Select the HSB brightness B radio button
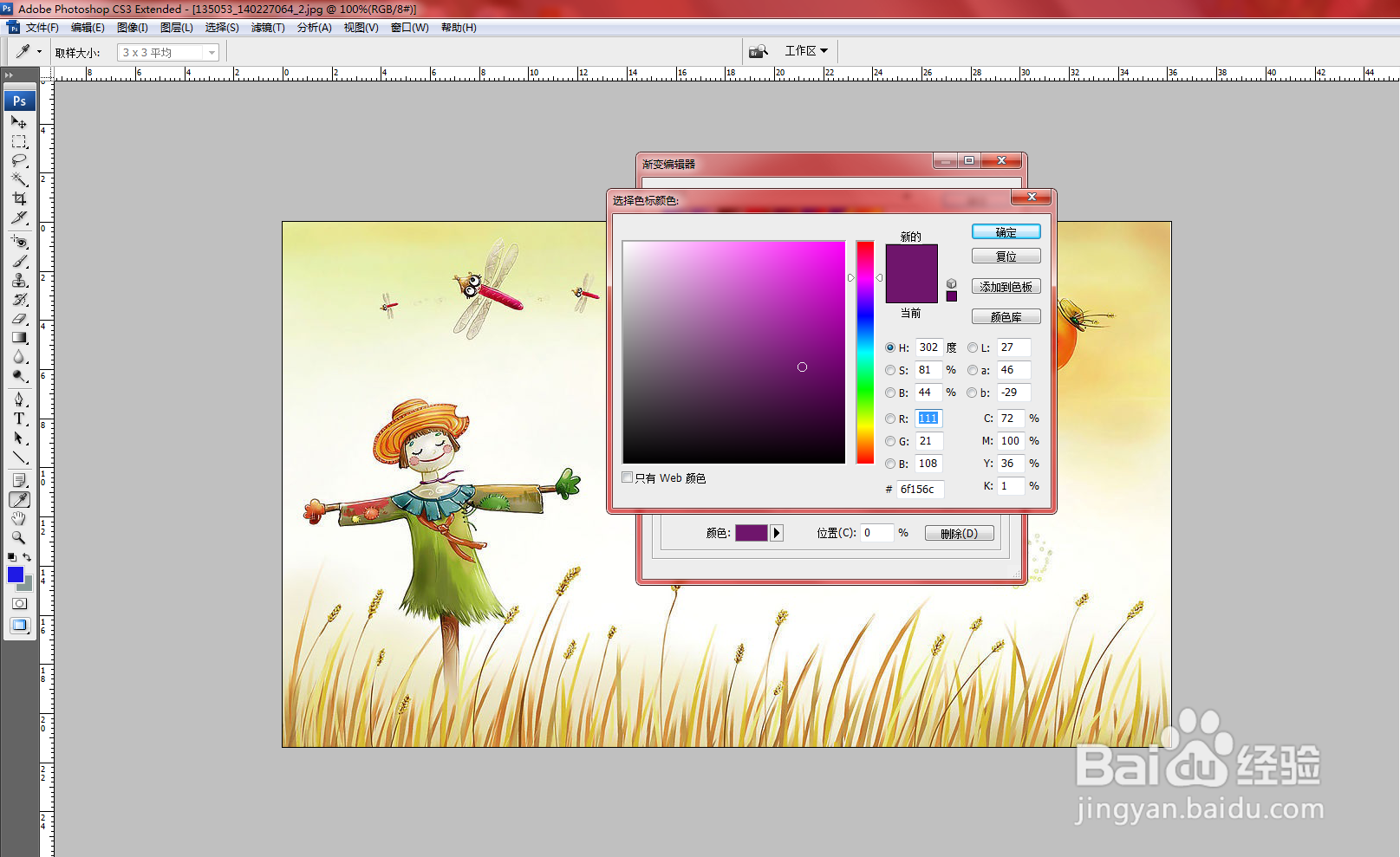Screen dimensions: 1400x857 click(x=889, y=393)
